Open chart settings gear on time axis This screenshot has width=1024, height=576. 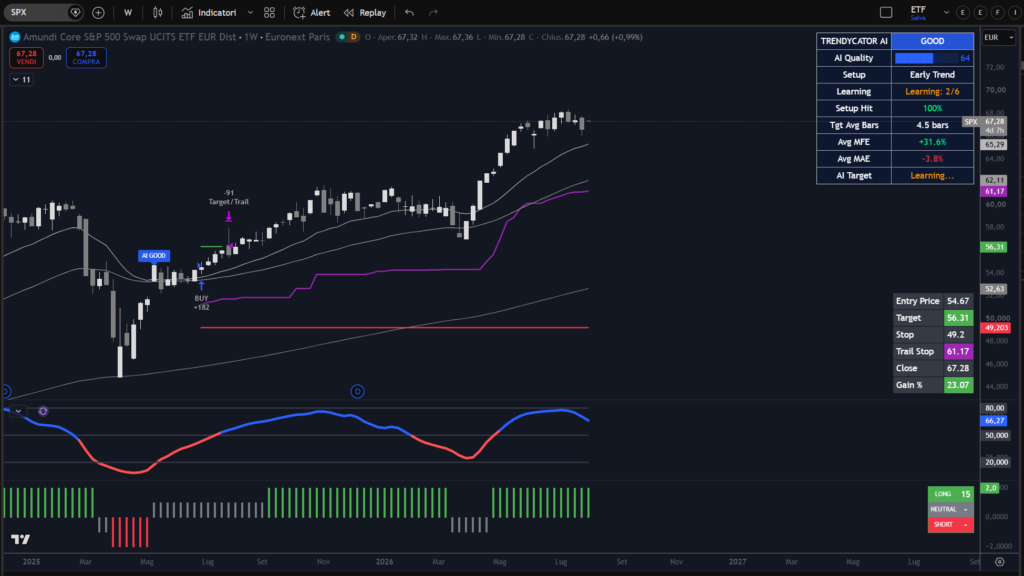(x=999, y=562)
